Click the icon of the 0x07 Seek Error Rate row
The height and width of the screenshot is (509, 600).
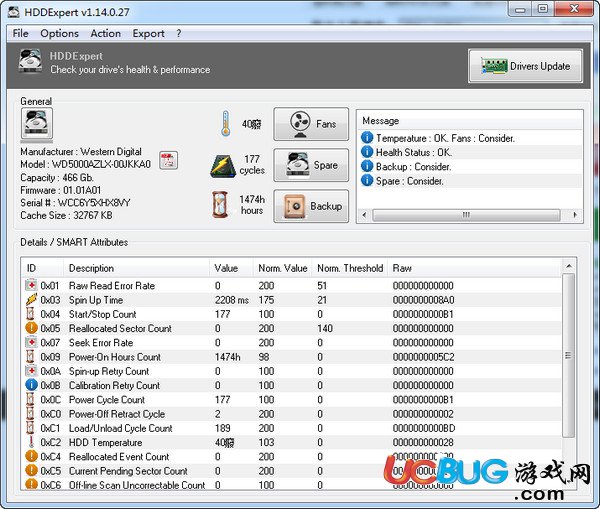click(31, 342)
